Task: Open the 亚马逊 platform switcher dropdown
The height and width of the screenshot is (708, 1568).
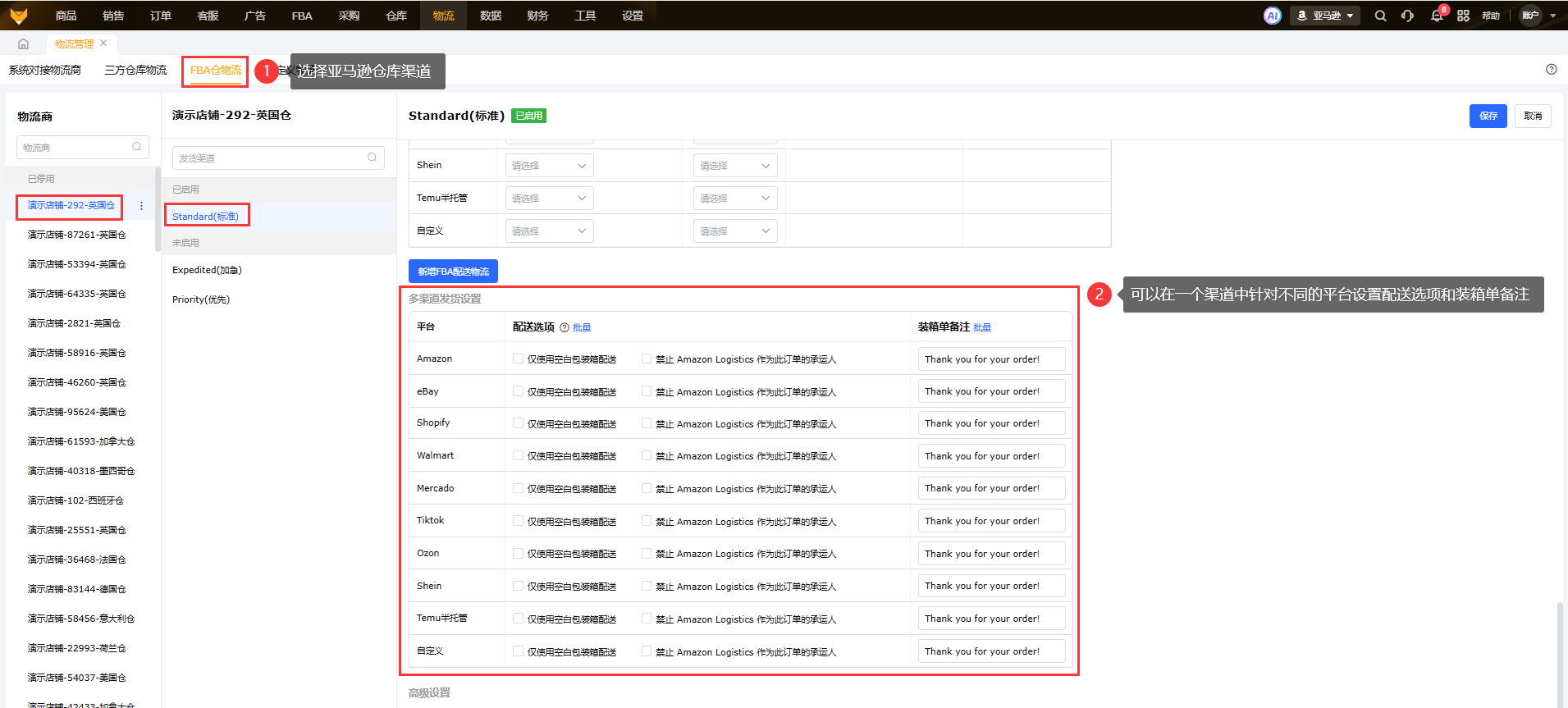Action: [x=1325, y=16]
